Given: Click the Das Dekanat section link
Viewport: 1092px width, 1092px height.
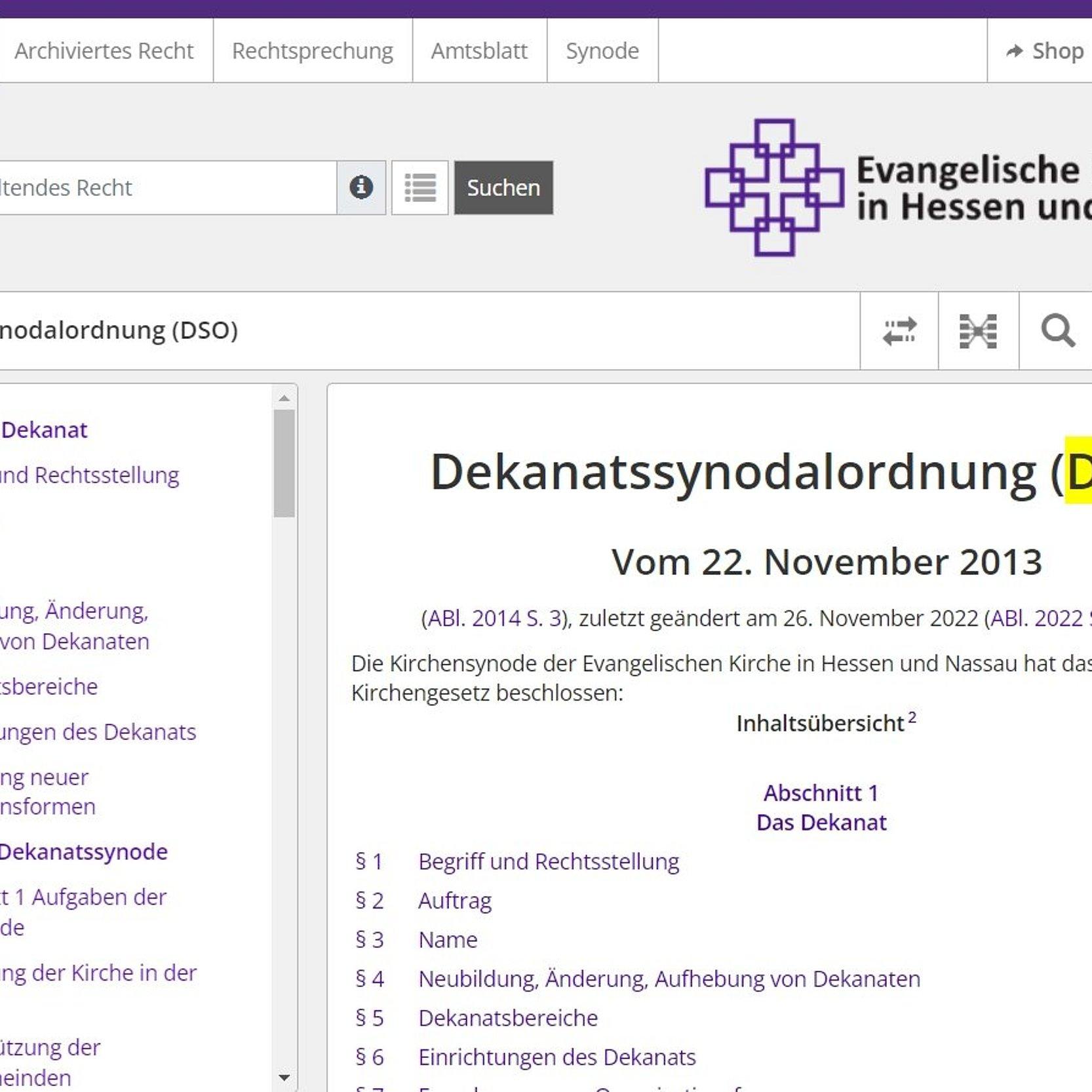Looking at the screenshot, I should coord(821,823).
